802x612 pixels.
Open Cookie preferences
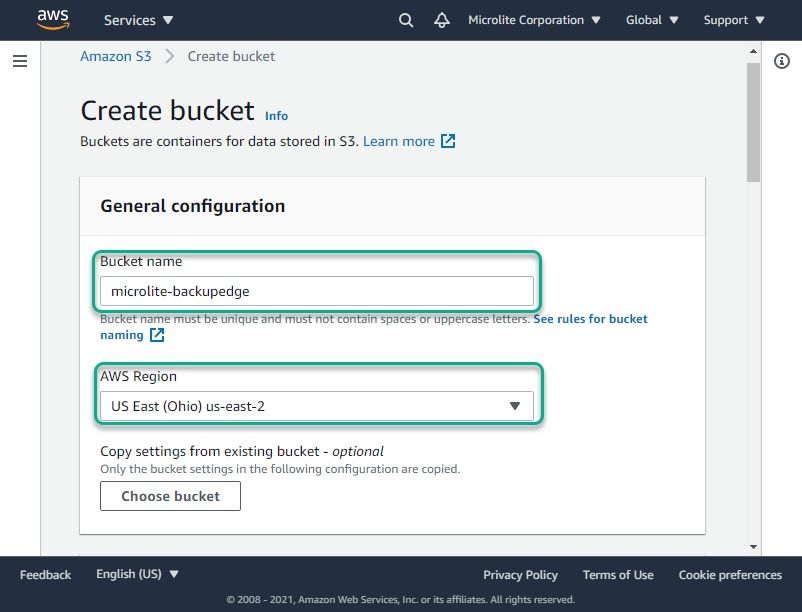tap(730, 575)
